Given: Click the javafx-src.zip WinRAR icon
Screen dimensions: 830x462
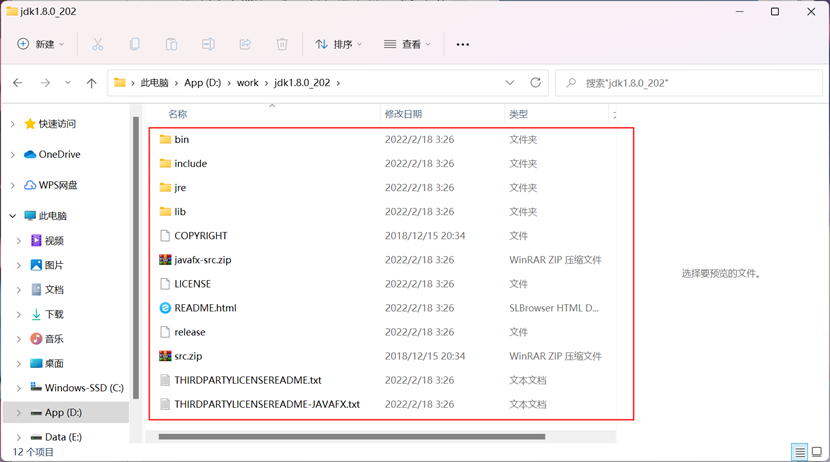Looking at the screenshot, I should tap(165, 260).
